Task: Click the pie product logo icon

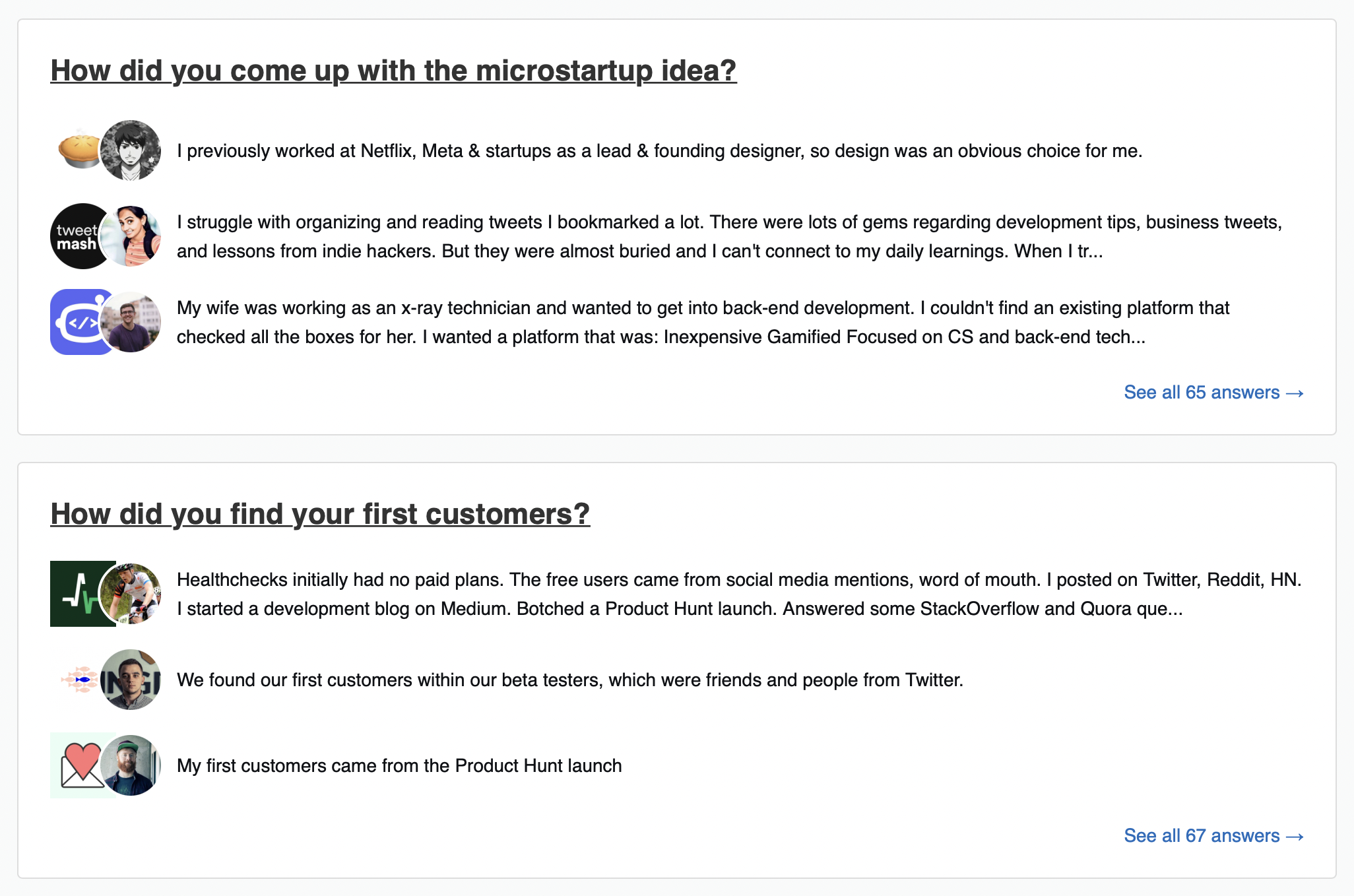Action: [78, 150]
